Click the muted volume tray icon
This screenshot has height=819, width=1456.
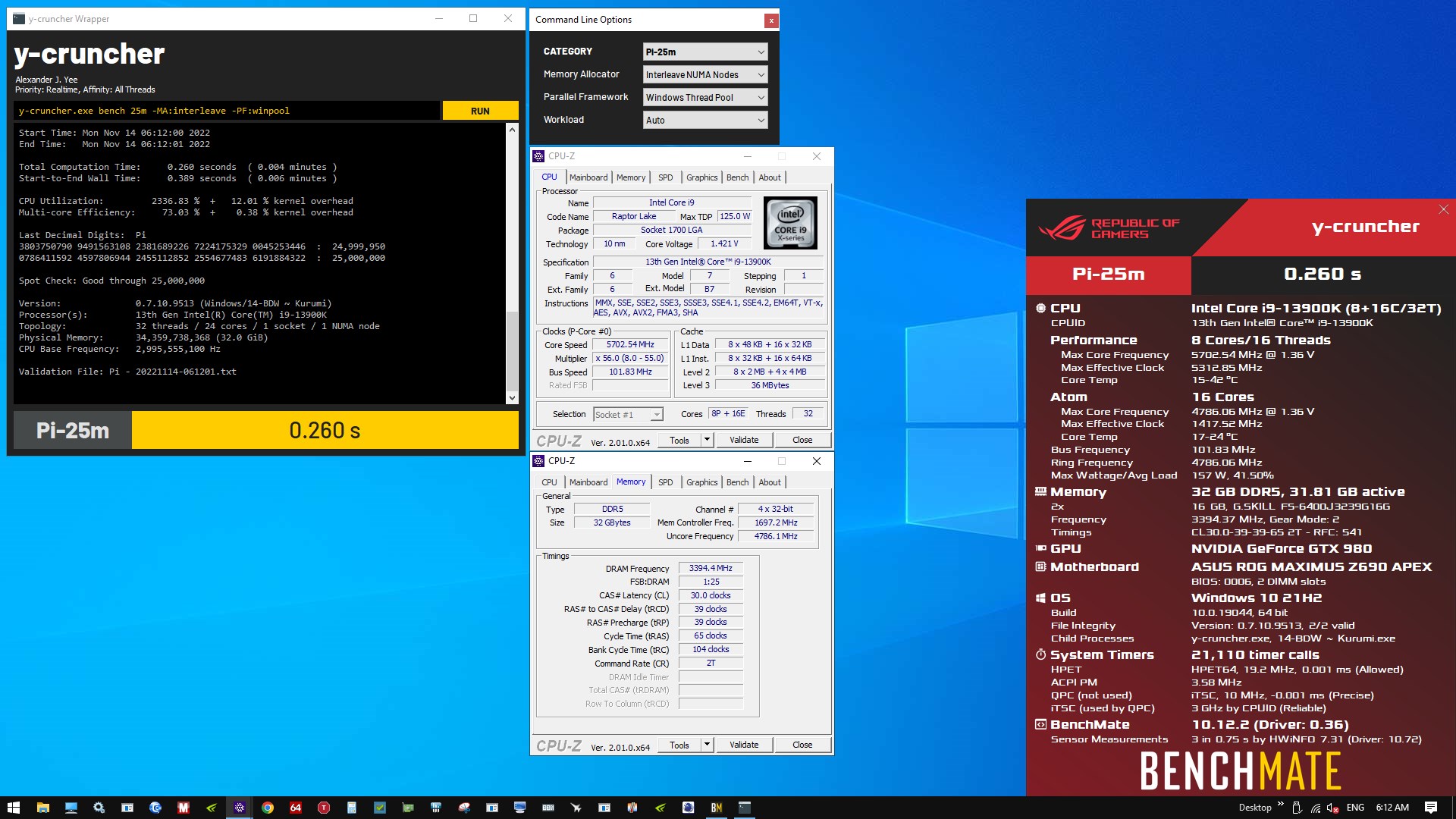click(1333, 808)
